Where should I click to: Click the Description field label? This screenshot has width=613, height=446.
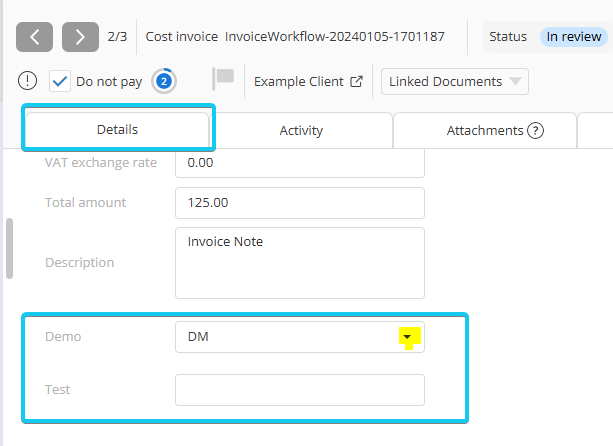point(80,262)
